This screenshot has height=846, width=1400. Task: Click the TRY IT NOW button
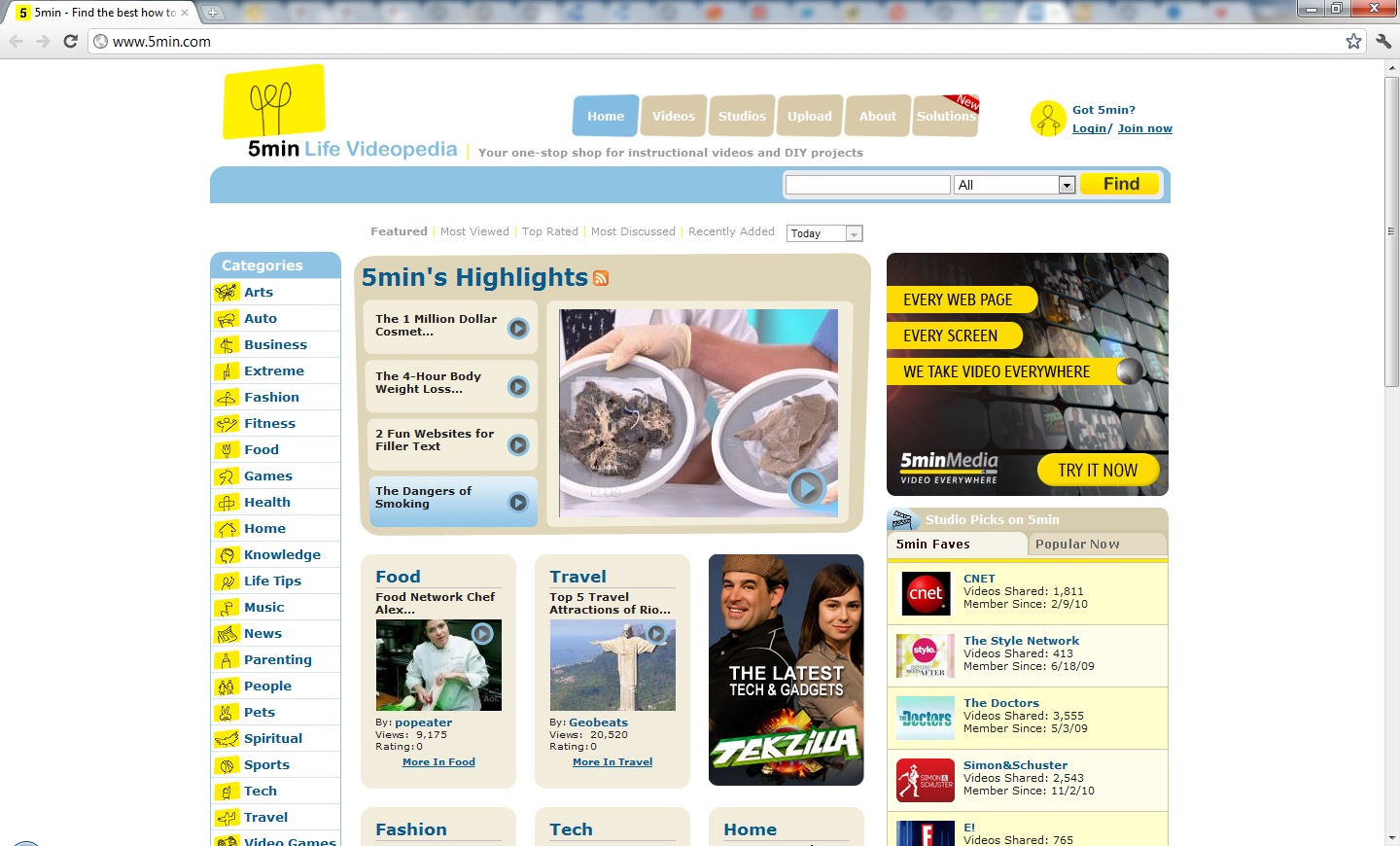click(x=1098, y=471)
